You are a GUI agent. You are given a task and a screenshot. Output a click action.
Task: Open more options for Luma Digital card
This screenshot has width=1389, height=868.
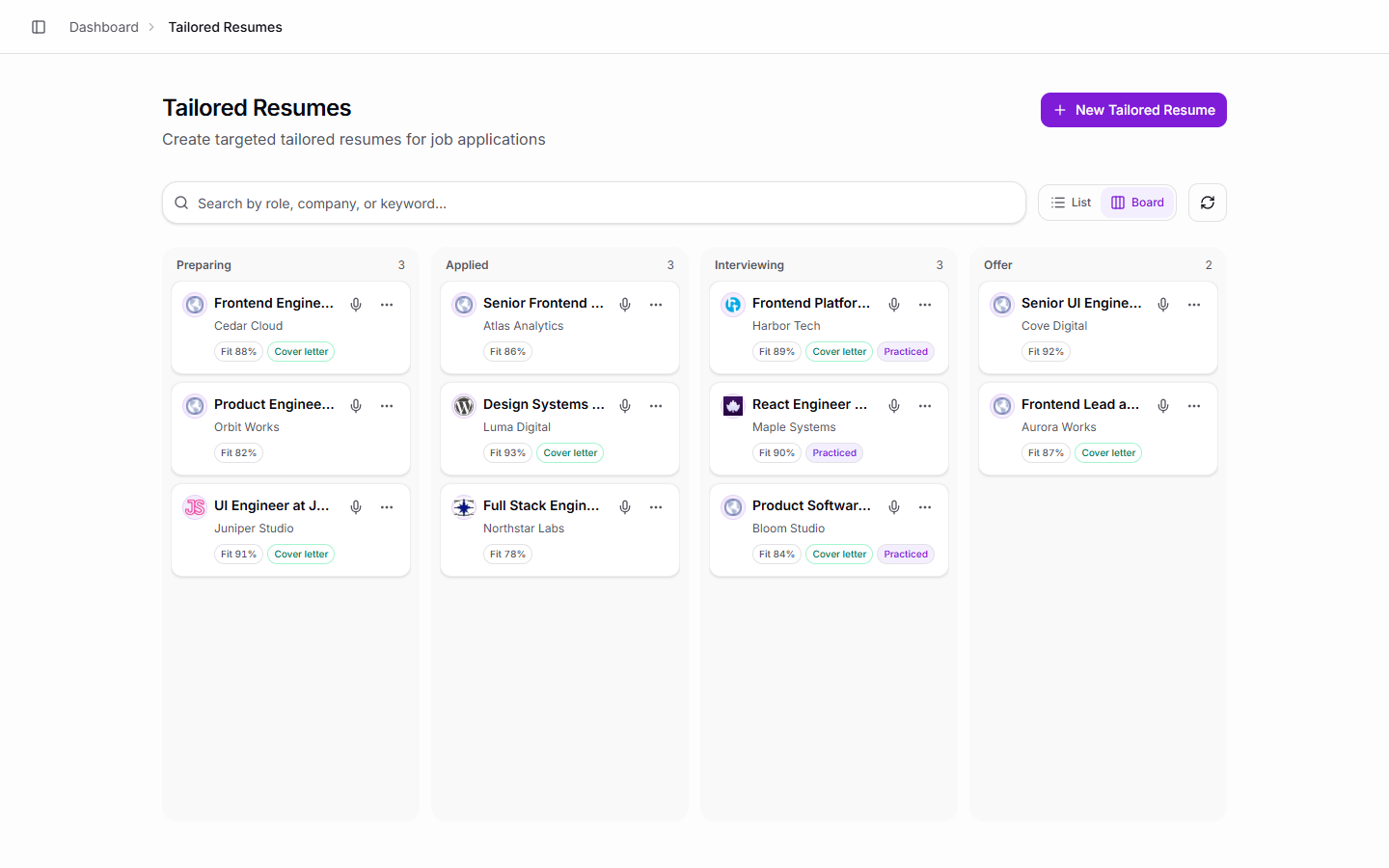656,406
